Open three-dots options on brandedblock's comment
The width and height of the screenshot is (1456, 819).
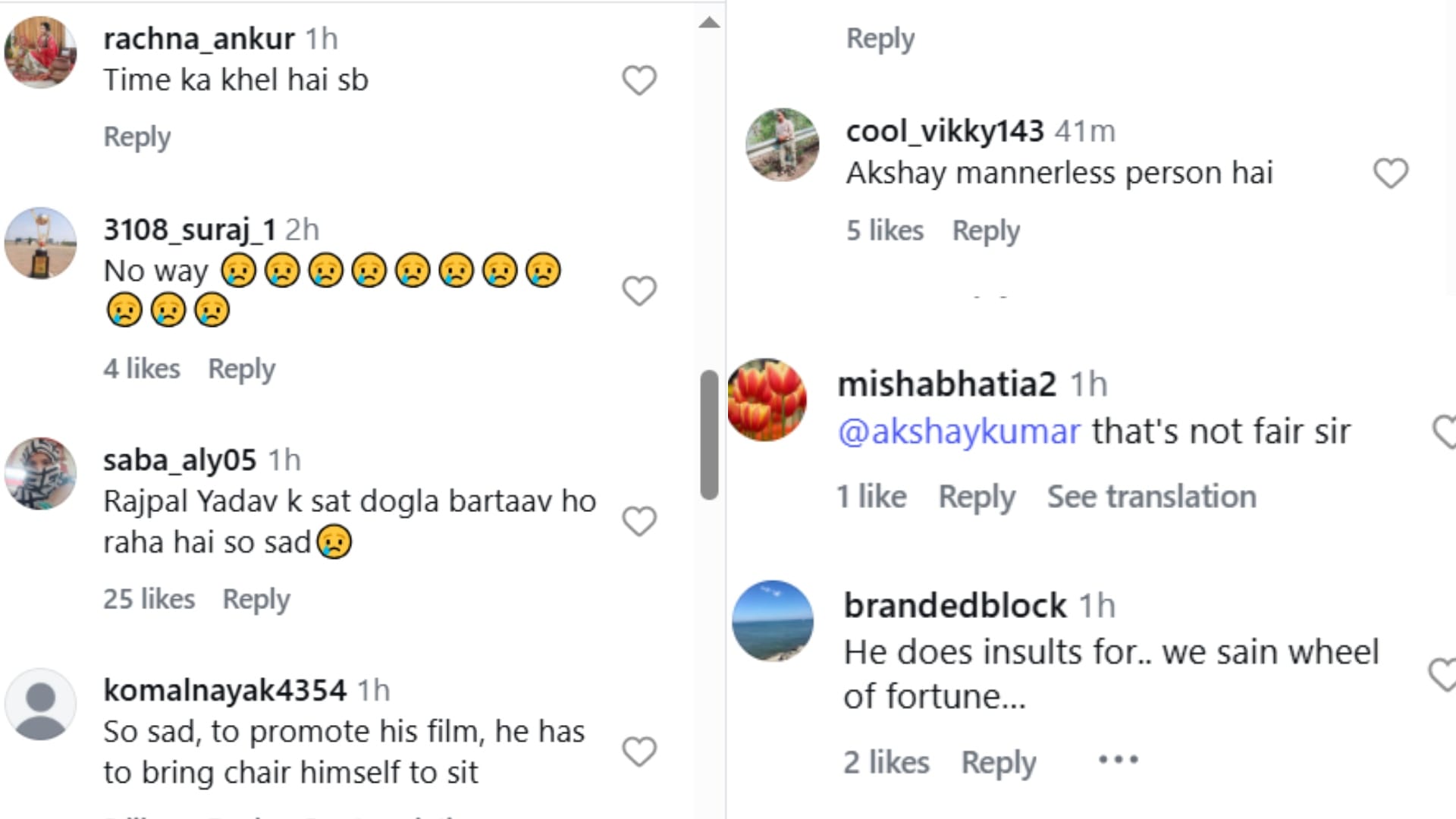(x=1119, y=760)
